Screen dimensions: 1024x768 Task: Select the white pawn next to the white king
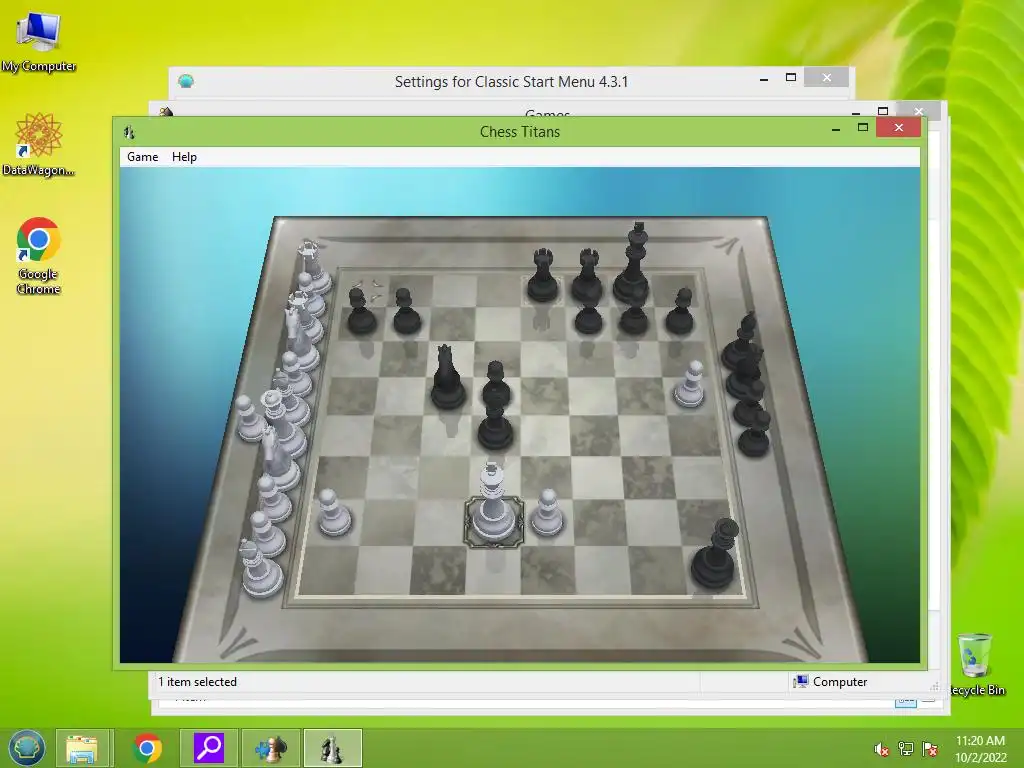coord(547,514)
